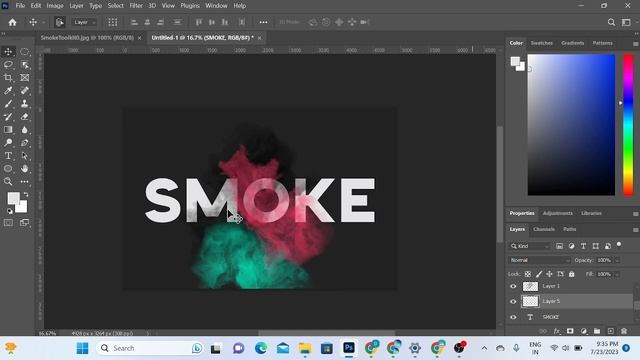Open the Opacity slider dropdown arrow
640x360 pixels.
617,260
